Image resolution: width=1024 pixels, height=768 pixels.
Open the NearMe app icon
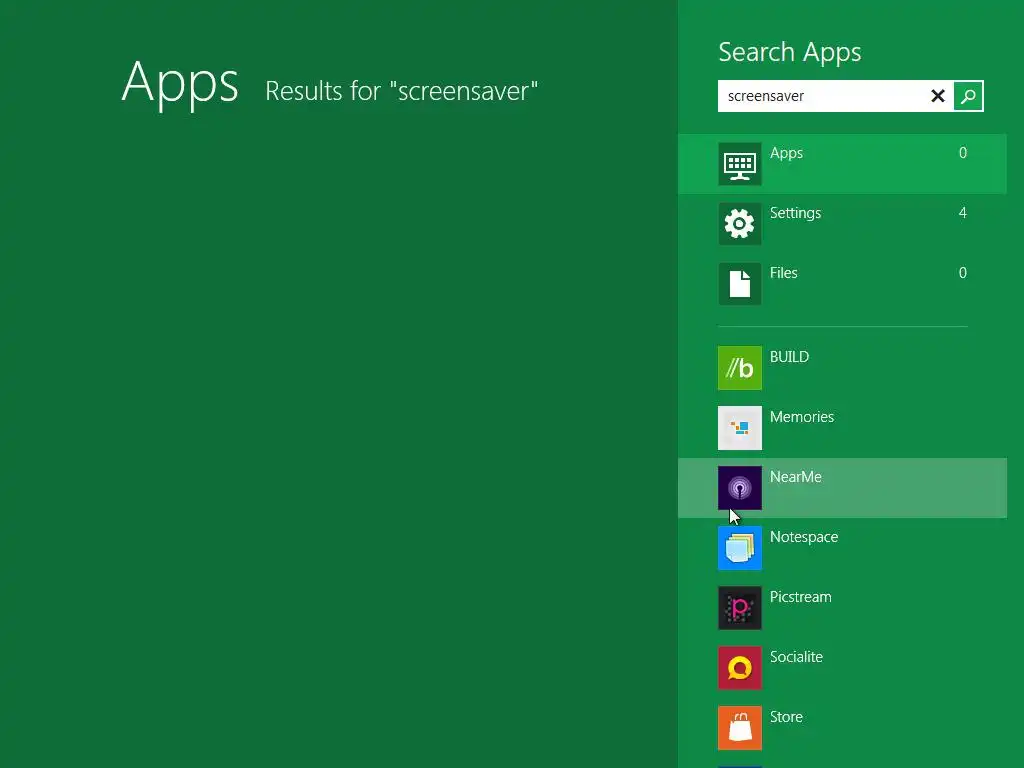coord(739,488)
